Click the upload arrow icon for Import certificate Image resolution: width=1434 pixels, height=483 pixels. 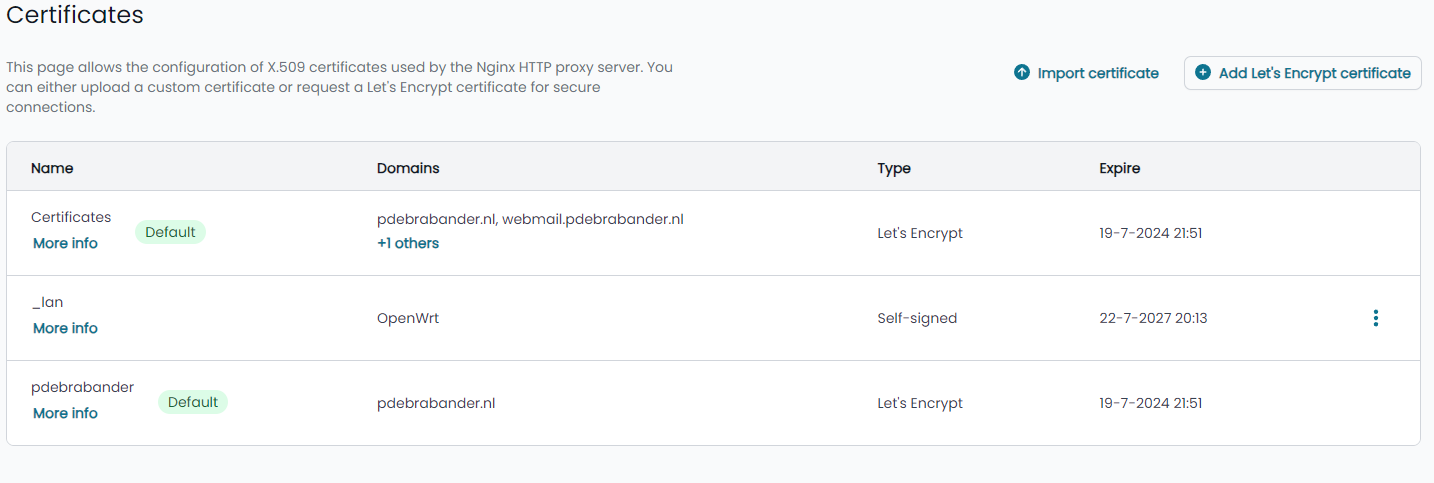tap(1022, 73)
